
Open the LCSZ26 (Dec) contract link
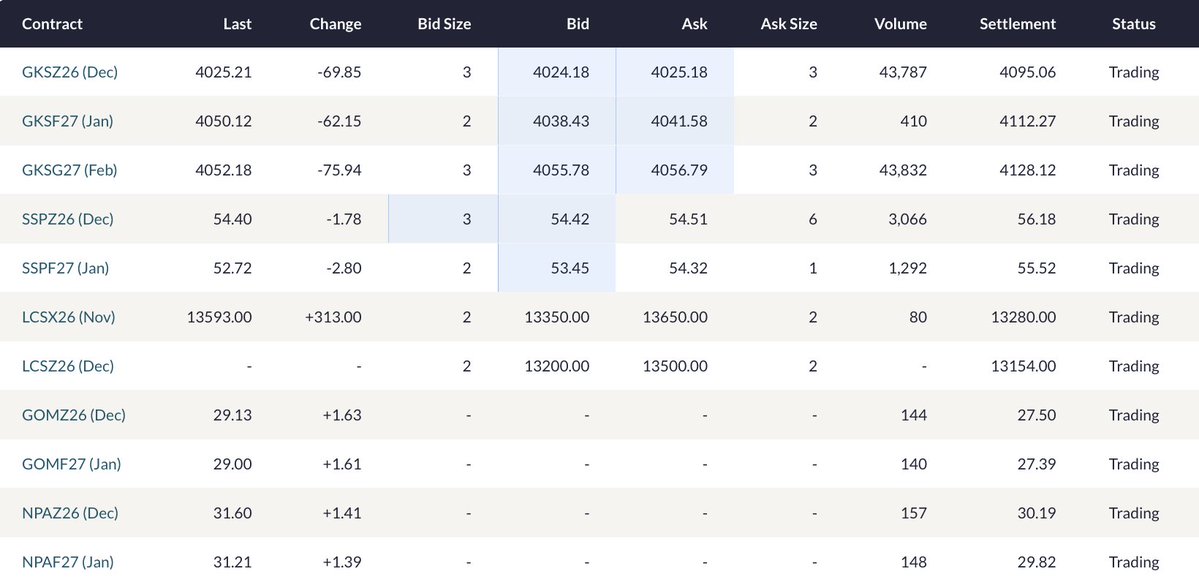(68, 366)
